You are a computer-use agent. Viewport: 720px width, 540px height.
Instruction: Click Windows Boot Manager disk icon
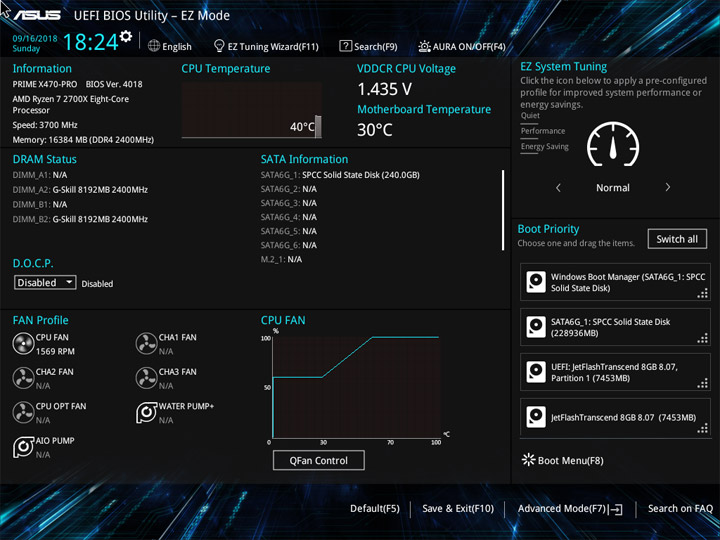(536, 282)
